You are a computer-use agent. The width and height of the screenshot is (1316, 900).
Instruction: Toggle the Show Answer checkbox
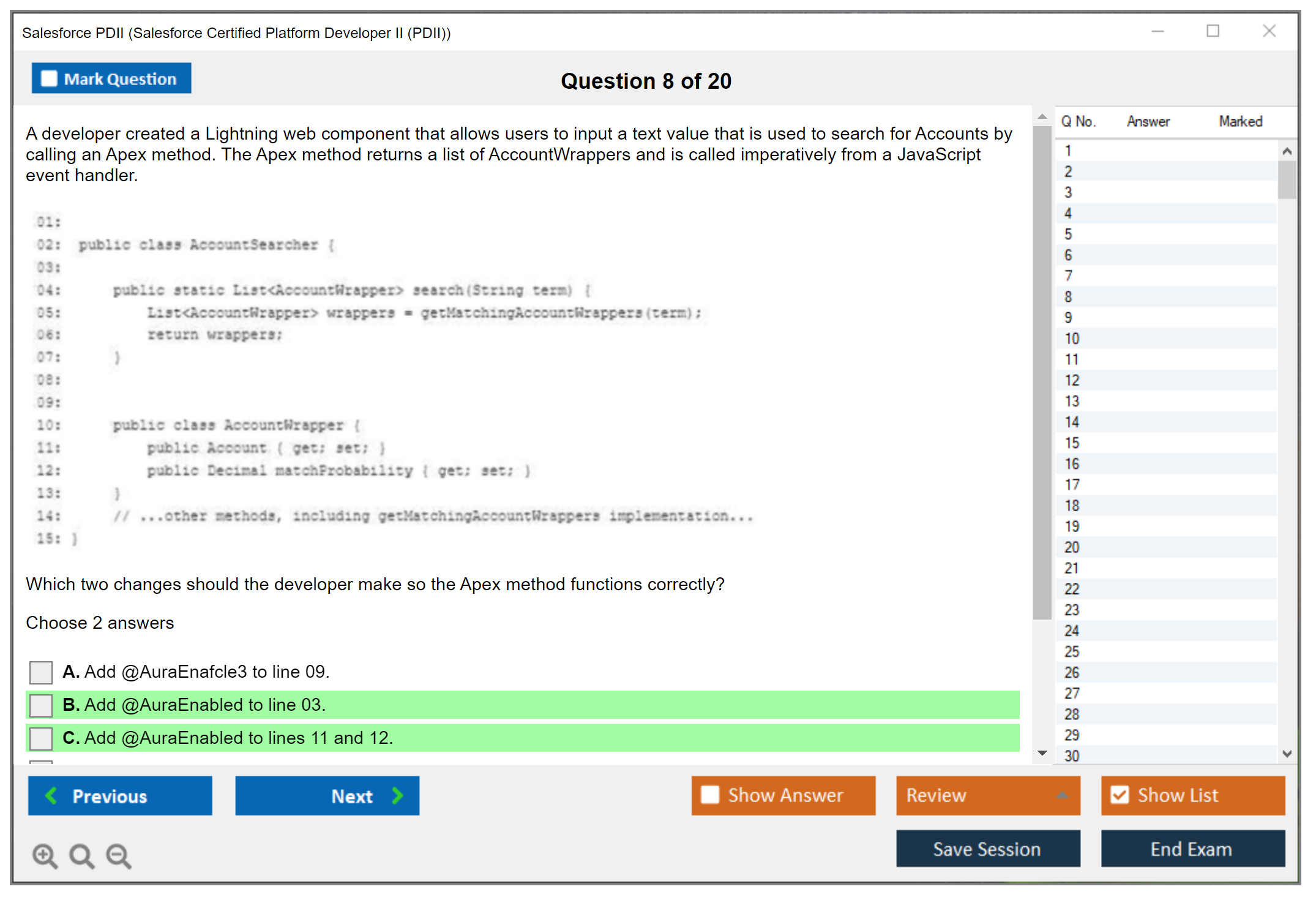(x=710, y=795)
